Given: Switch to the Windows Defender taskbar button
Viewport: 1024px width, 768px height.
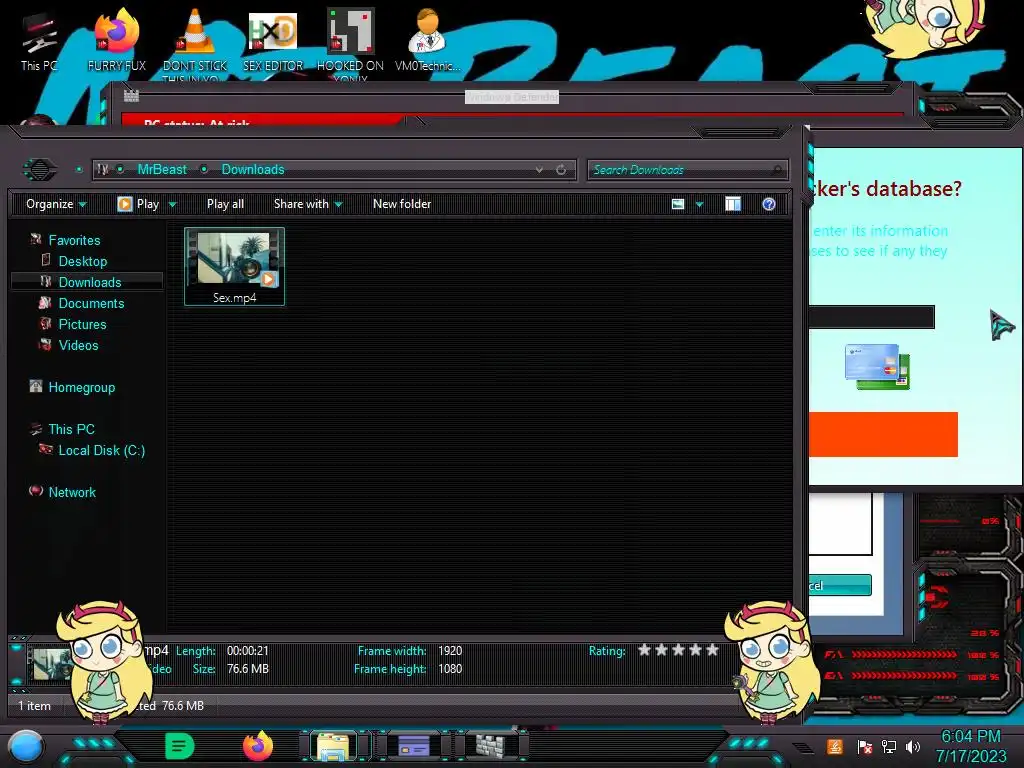Looking at the screenshot, I should (x=491, y=746).
